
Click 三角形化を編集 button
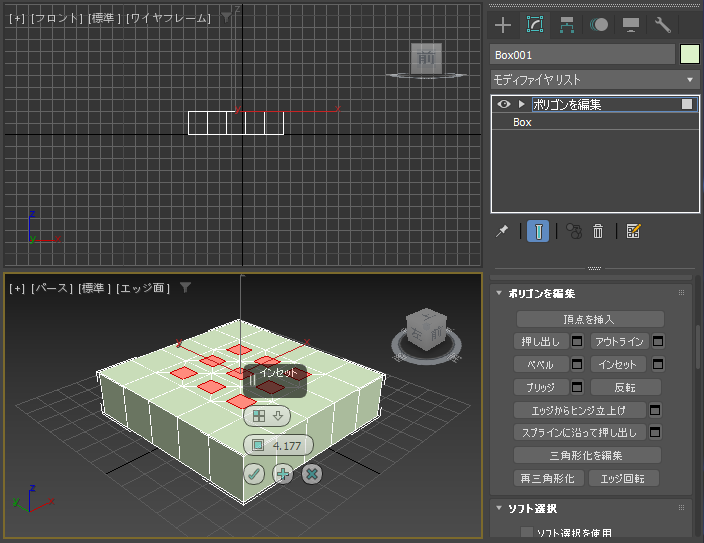coord(587,455)
